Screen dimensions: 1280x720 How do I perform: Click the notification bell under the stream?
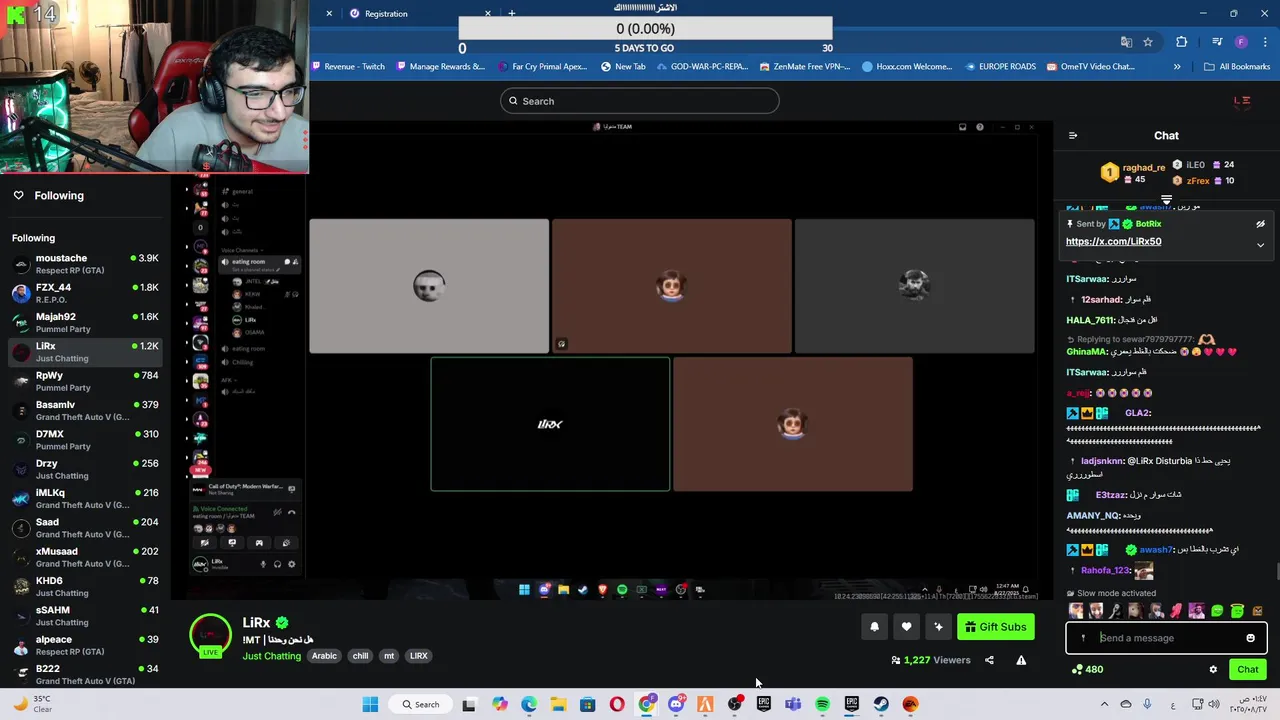tap(874, 627)
